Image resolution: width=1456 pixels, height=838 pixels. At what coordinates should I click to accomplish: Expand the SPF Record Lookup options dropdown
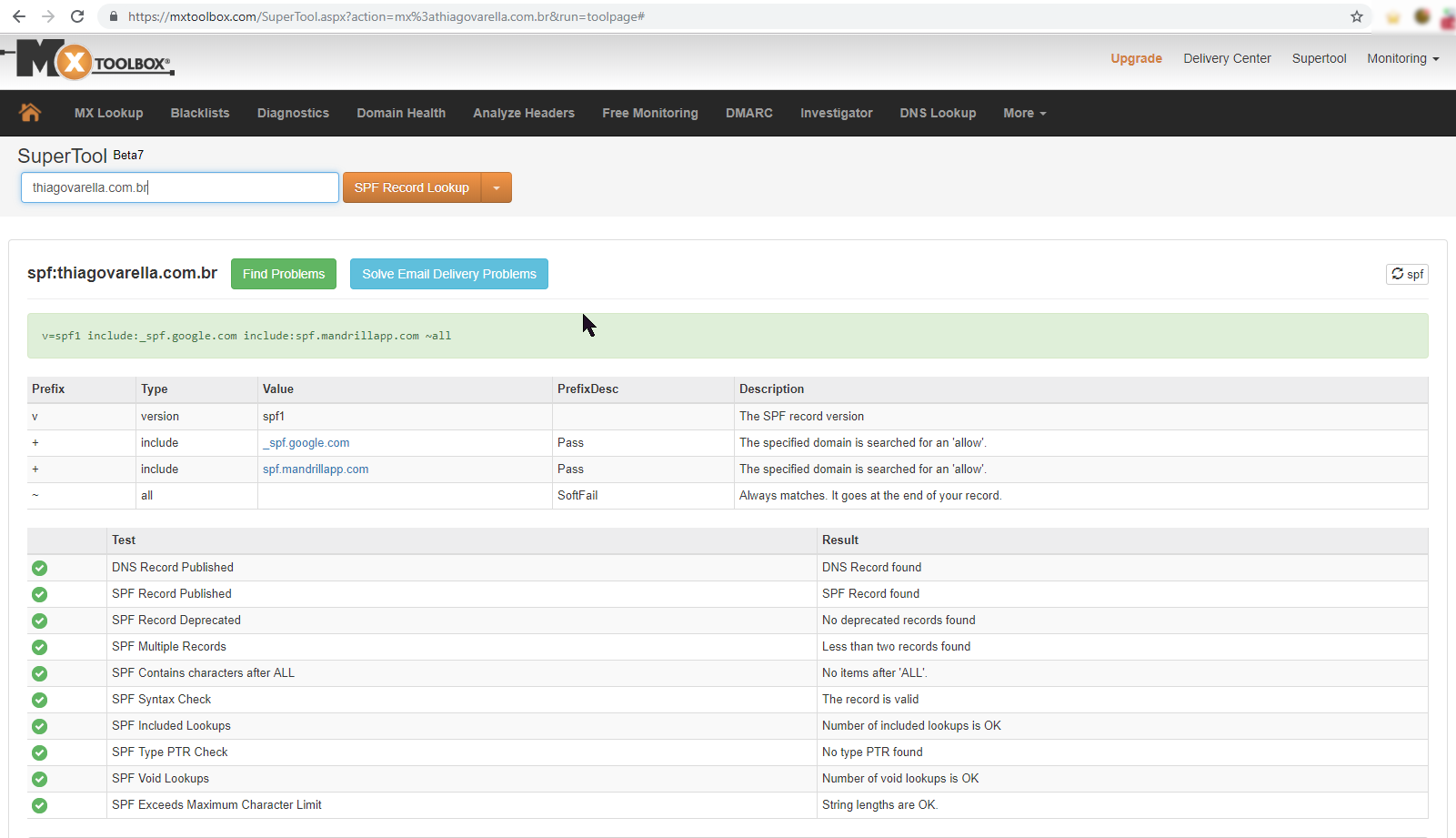(497, 187)
